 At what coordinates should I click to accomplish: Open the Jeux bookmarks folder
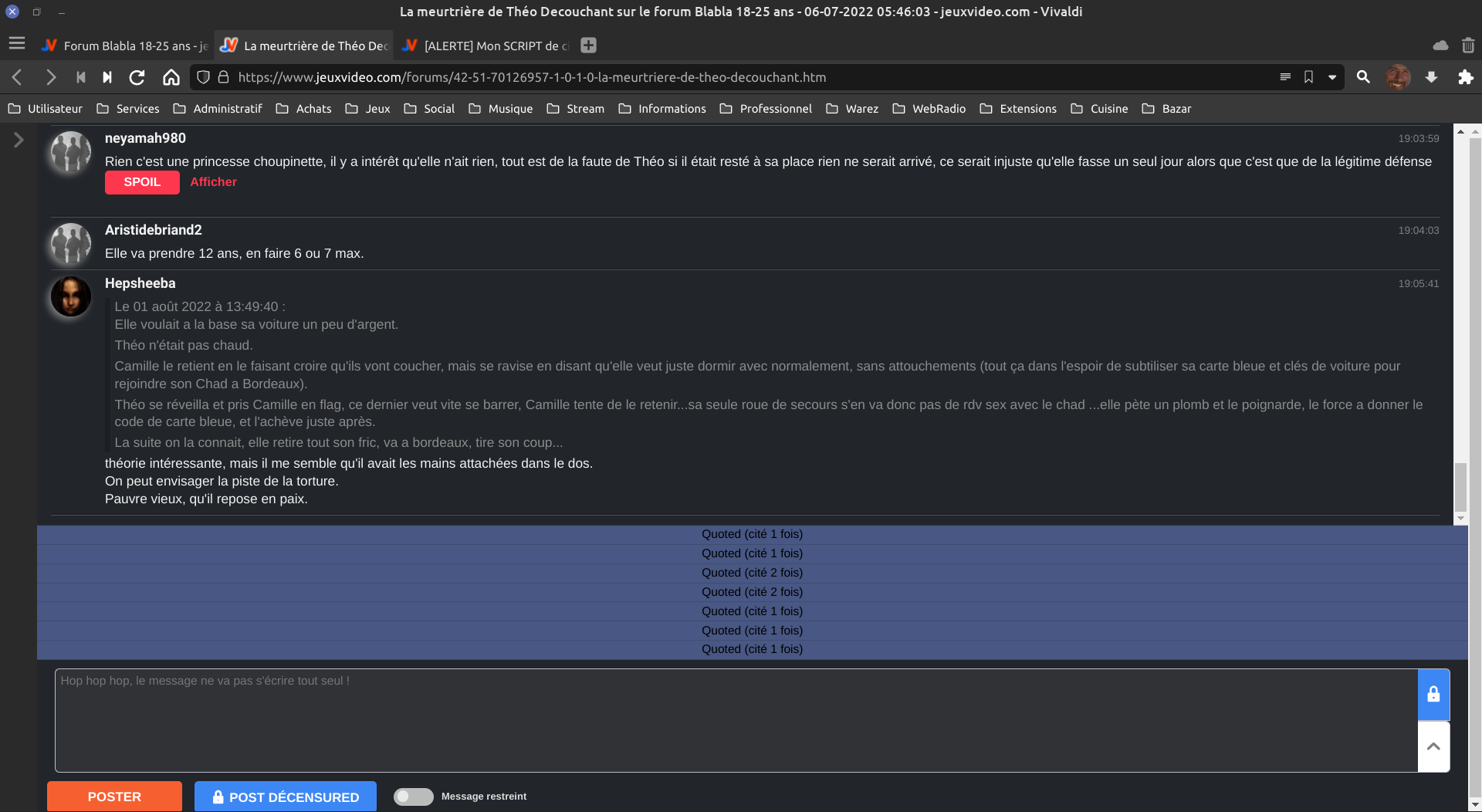[367, 109]
